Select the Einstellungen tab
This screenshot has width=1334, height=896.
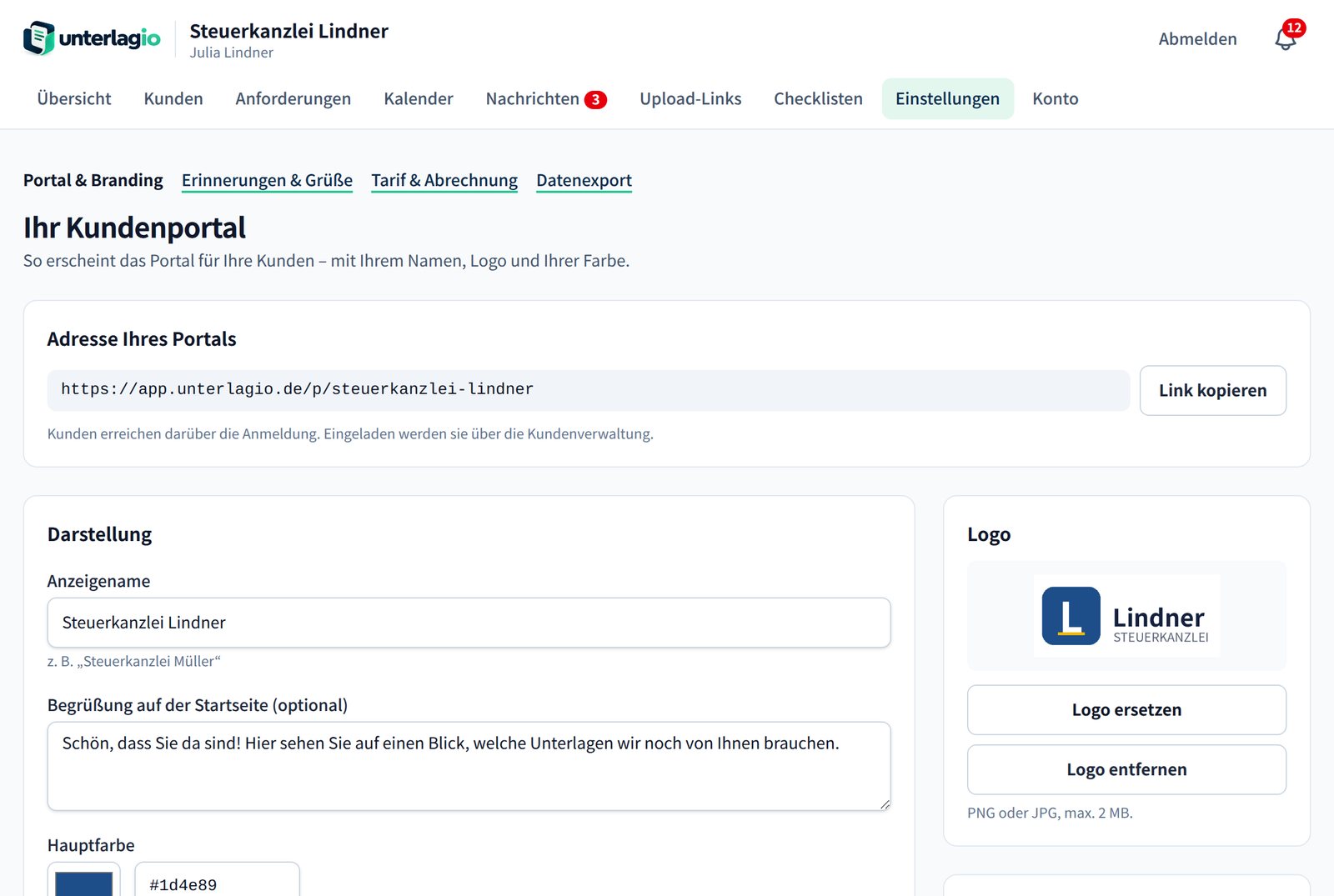[948, 98]
